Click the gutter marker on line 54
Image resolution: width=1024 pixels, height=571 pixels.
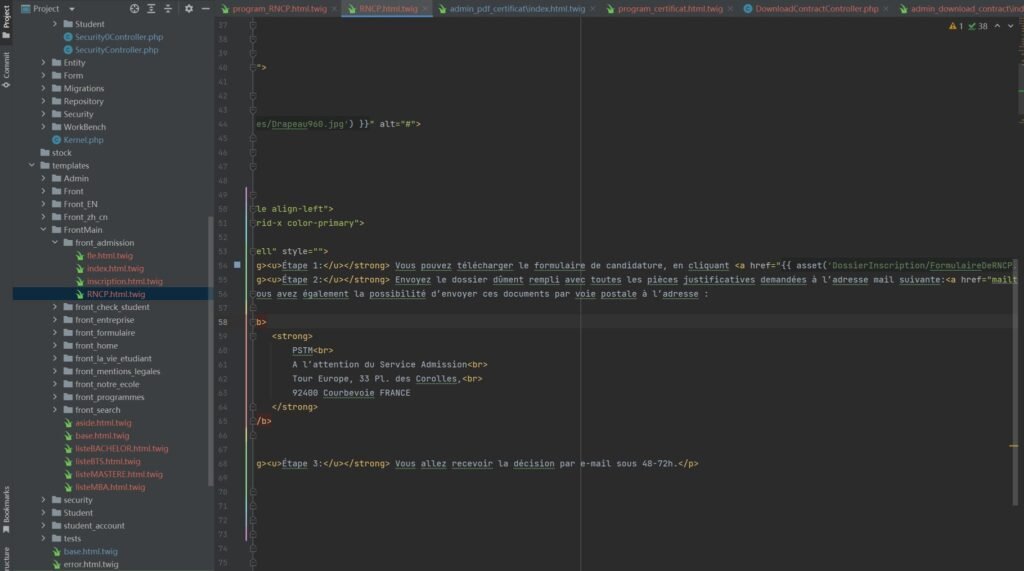pyautogui.click(x=237, y=265)
